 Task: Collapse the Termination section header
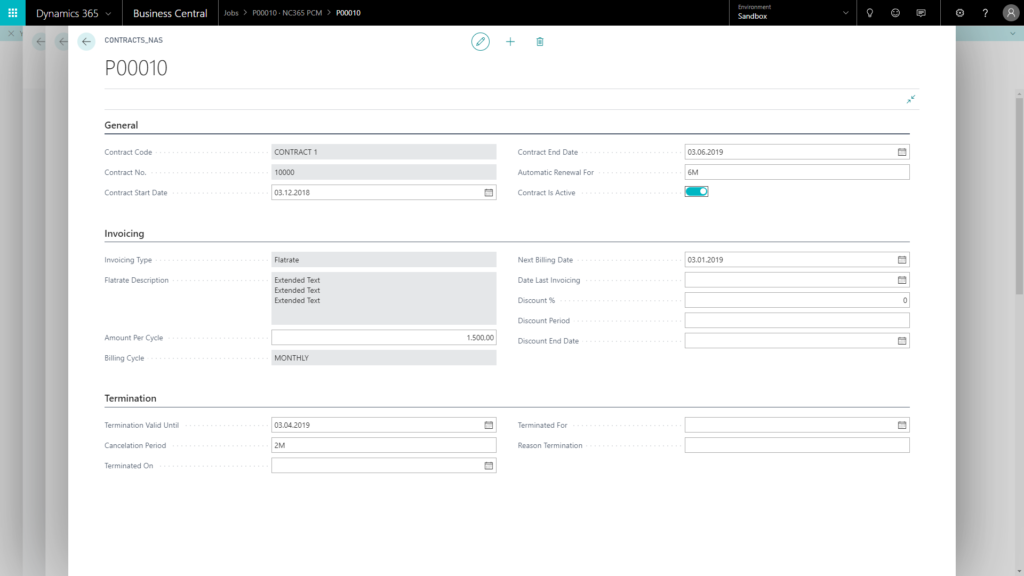(x=131, y=398)
